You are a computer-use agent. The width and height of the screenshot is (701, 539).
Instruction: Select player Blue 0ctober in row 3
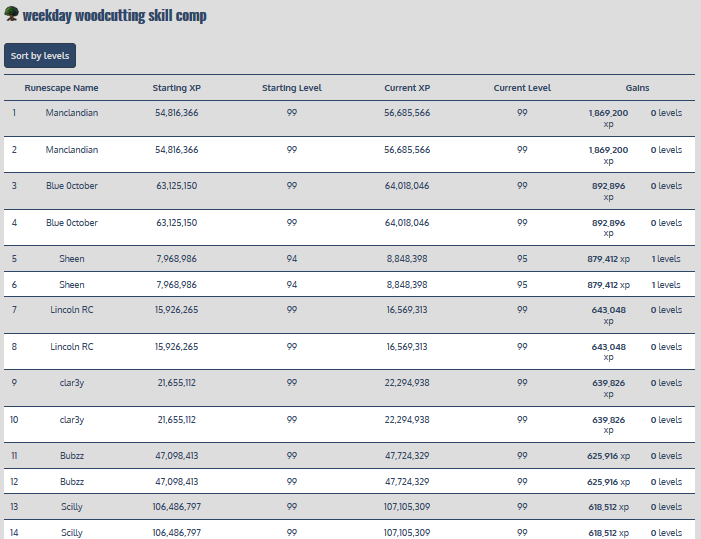[x=72, y=186]
